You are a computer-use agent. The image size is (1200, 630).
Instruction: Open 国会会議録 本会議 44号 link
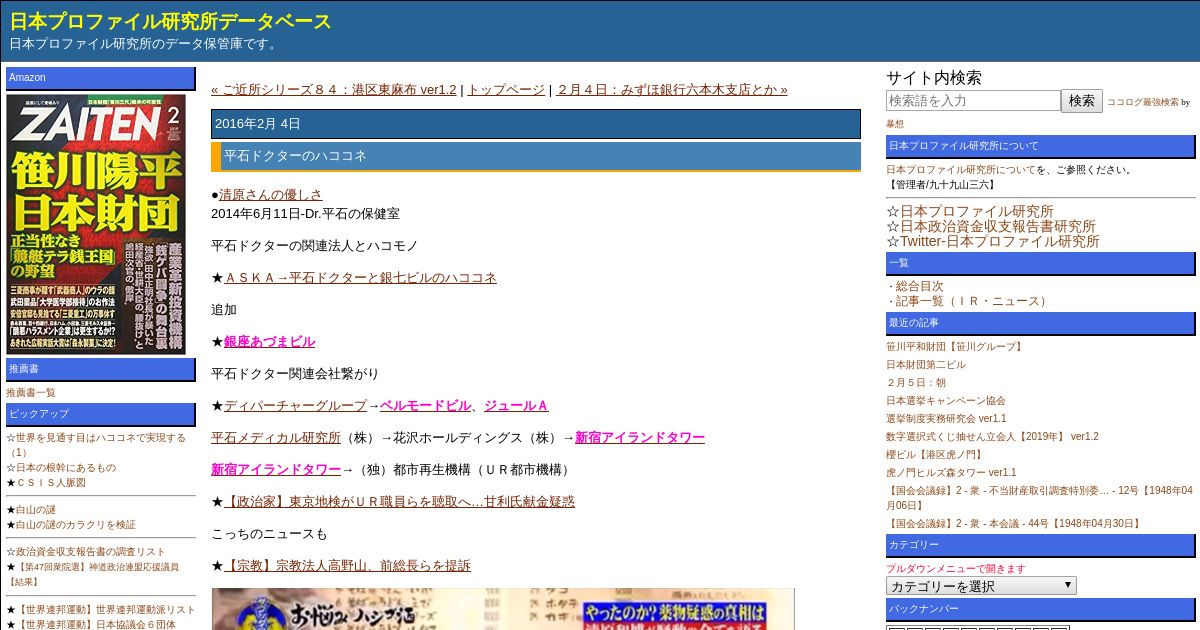click(1014, 523)
